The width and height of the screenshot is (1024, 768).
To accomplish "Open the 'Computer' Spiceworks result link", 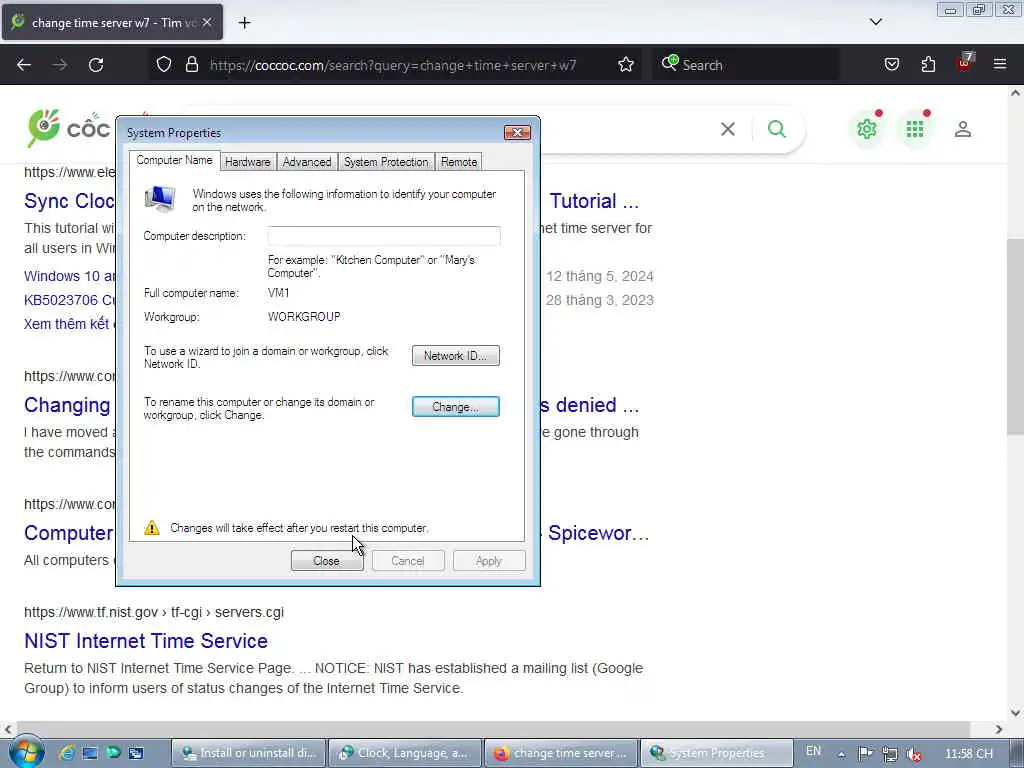I will pyautogui.click(x=69, y=533).
